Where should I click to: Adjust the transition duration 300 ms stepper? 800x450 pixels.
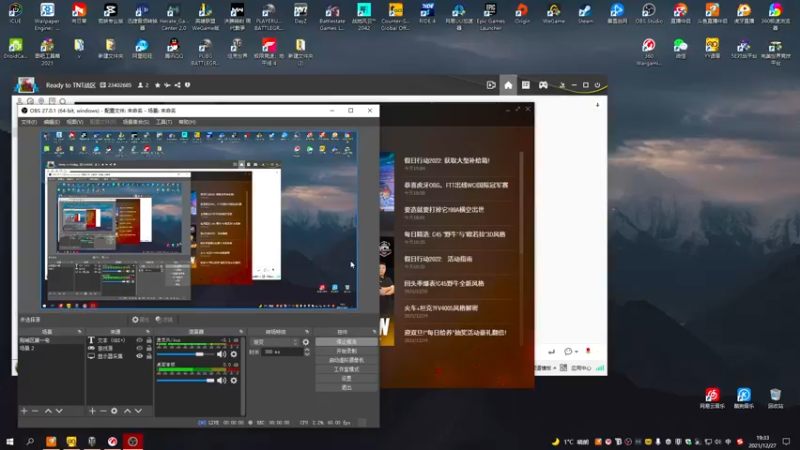click(307, 352)
